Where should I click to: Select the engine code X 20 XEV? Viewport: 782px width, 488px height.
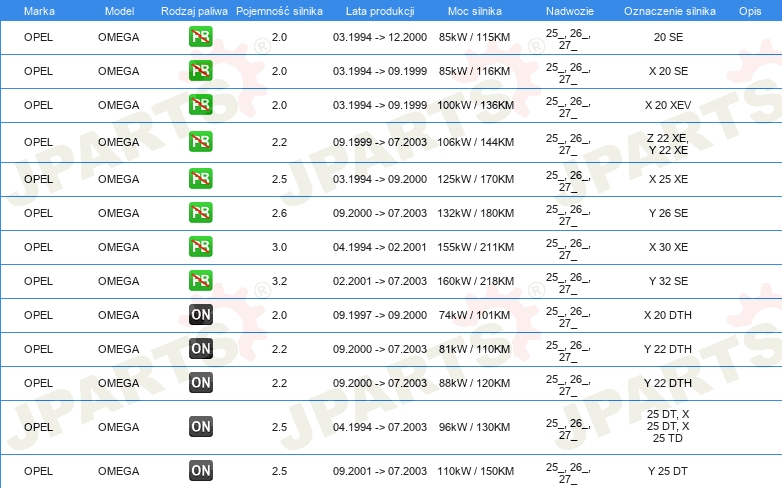pyautogui.click(x=668, y=105)
